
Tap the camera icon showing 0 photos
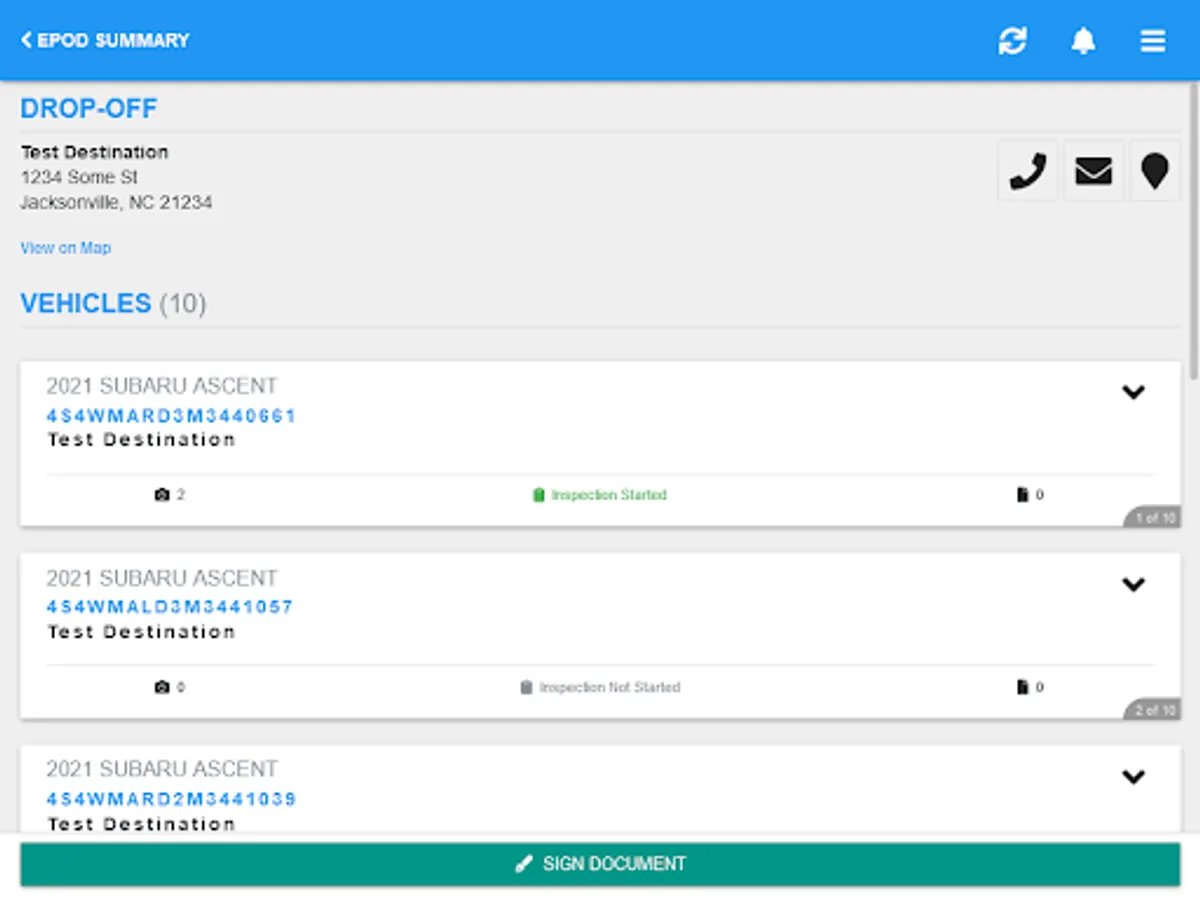(x=161, y=687)
